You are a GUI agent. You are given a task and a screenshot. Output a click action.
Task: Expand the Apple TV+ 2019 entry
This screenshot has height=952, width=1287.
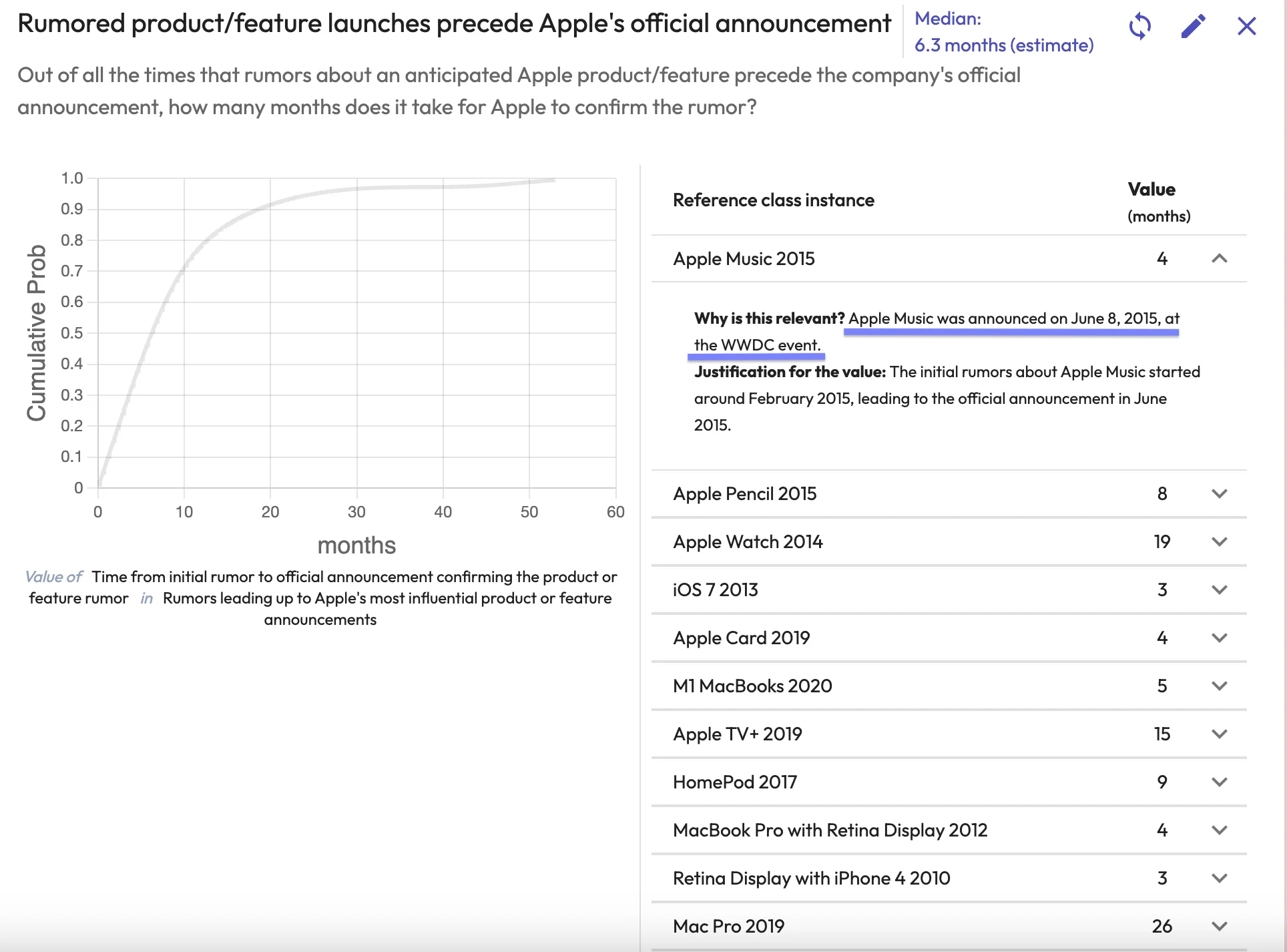coord(1219,734)
